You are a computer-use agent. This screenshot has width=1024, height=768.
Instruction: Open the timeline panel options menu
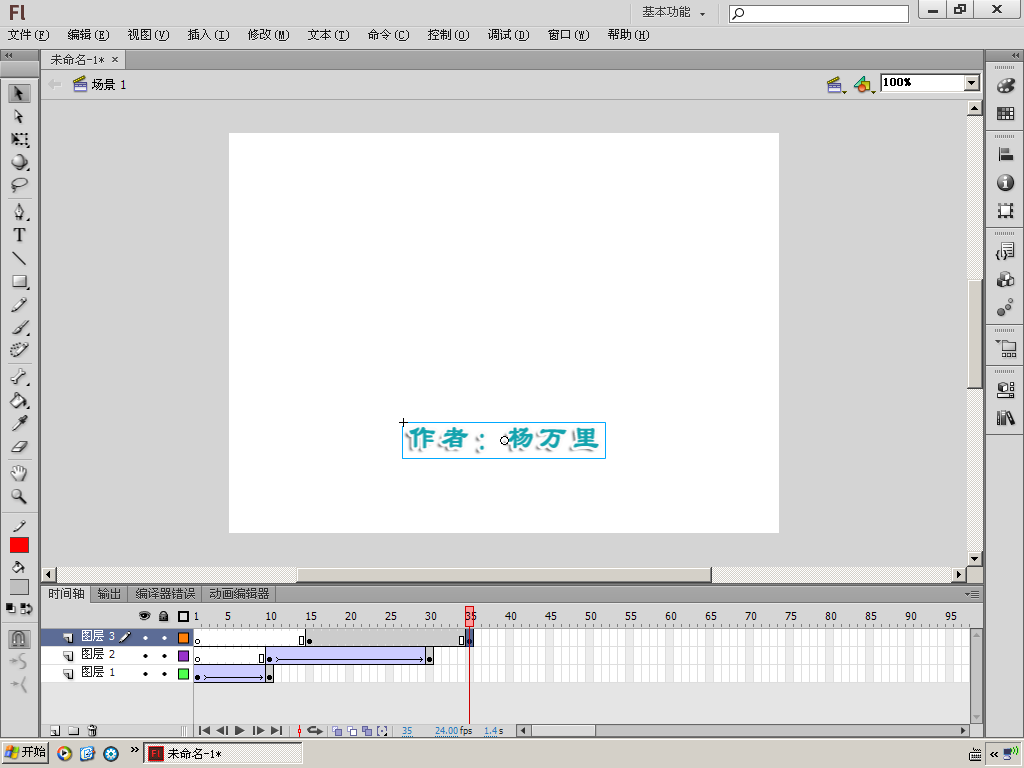(972, 594)
